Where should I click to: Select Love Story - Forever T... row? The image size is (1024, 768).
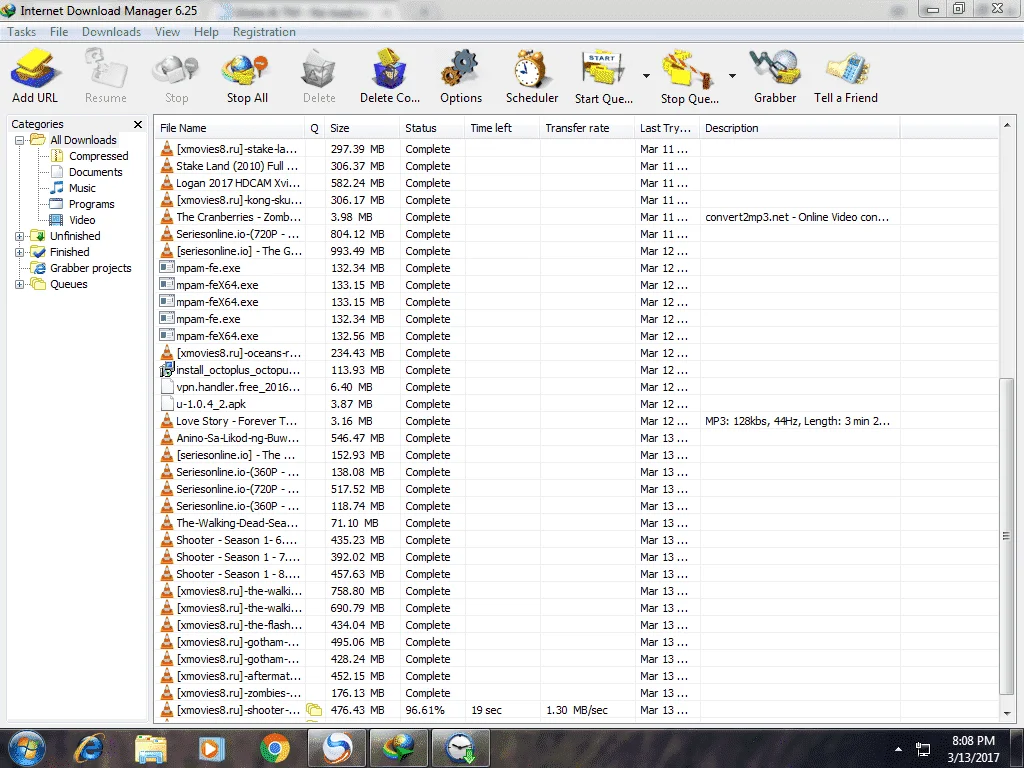578,421
